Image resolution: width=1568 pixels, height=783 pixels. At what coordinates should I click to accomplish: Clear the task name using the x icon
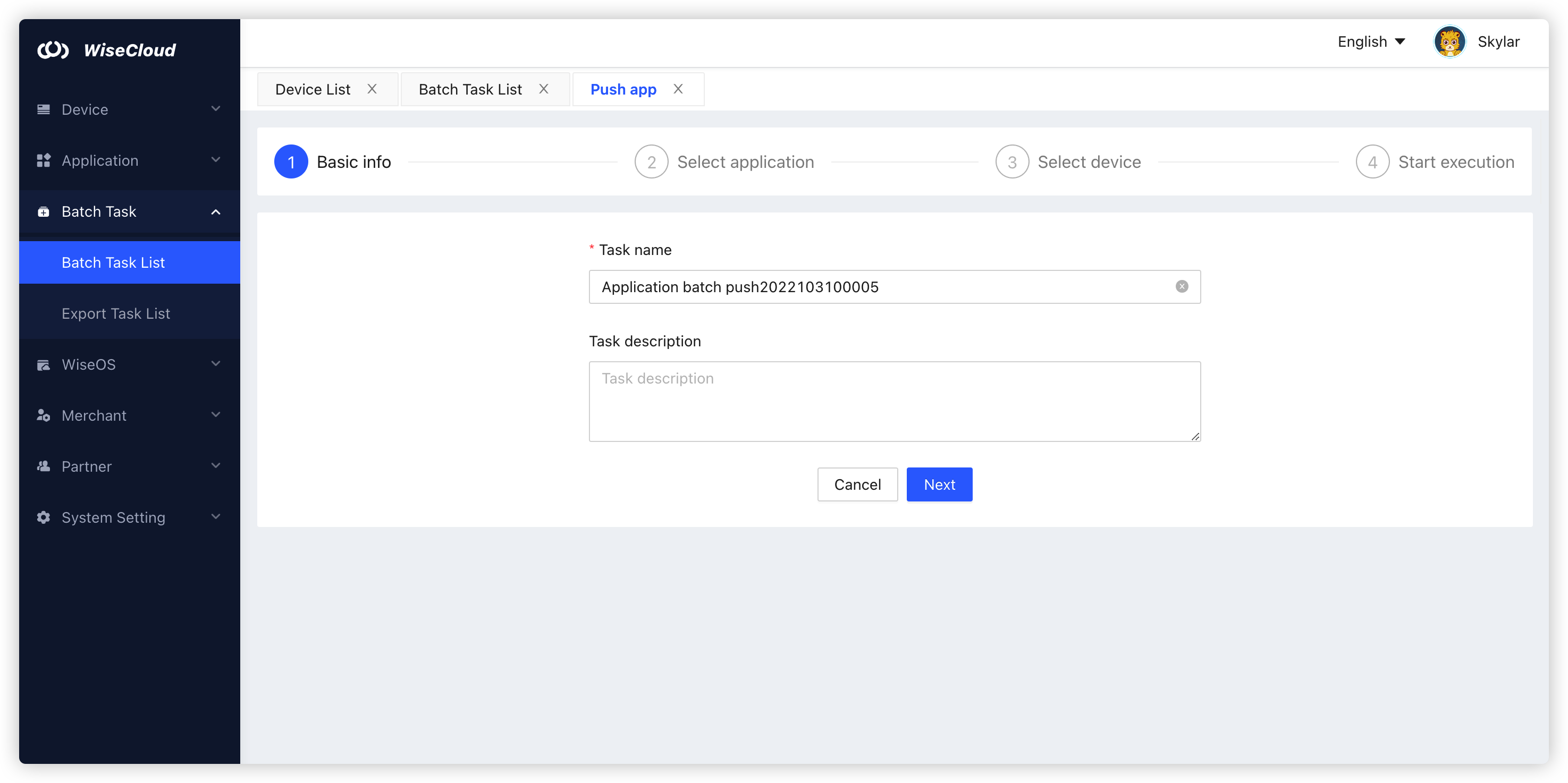pyautogui.click(x=1182, y=286)
